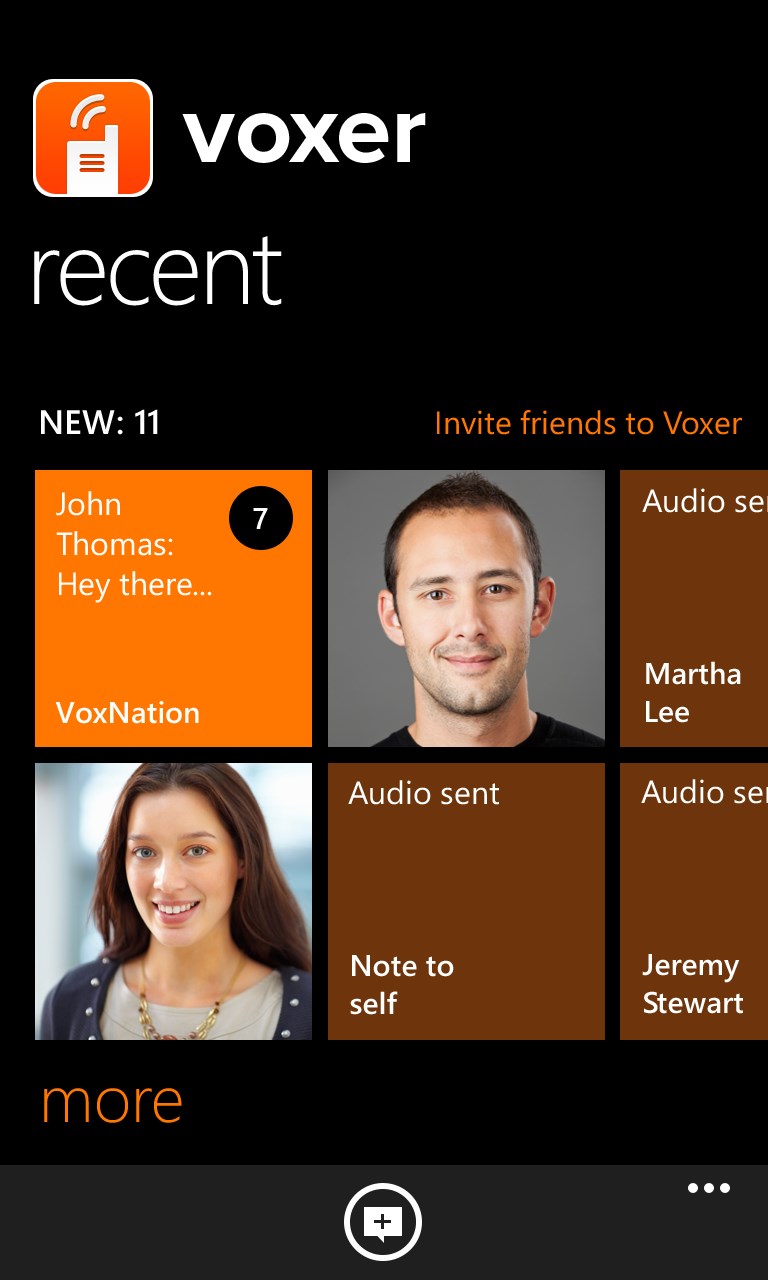Open the Note to self tile
This screenshot has width=768, height=1280.
(x=466, y=901)
